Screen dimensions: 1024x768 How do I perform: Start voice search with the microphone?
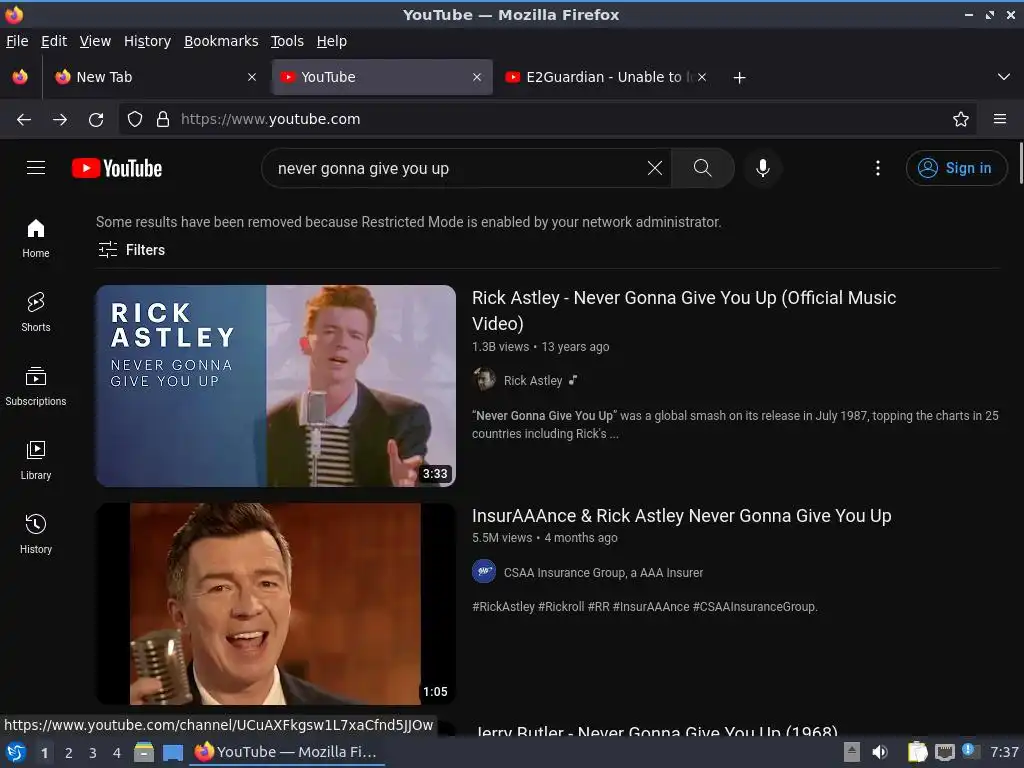(x=762, y=168)
